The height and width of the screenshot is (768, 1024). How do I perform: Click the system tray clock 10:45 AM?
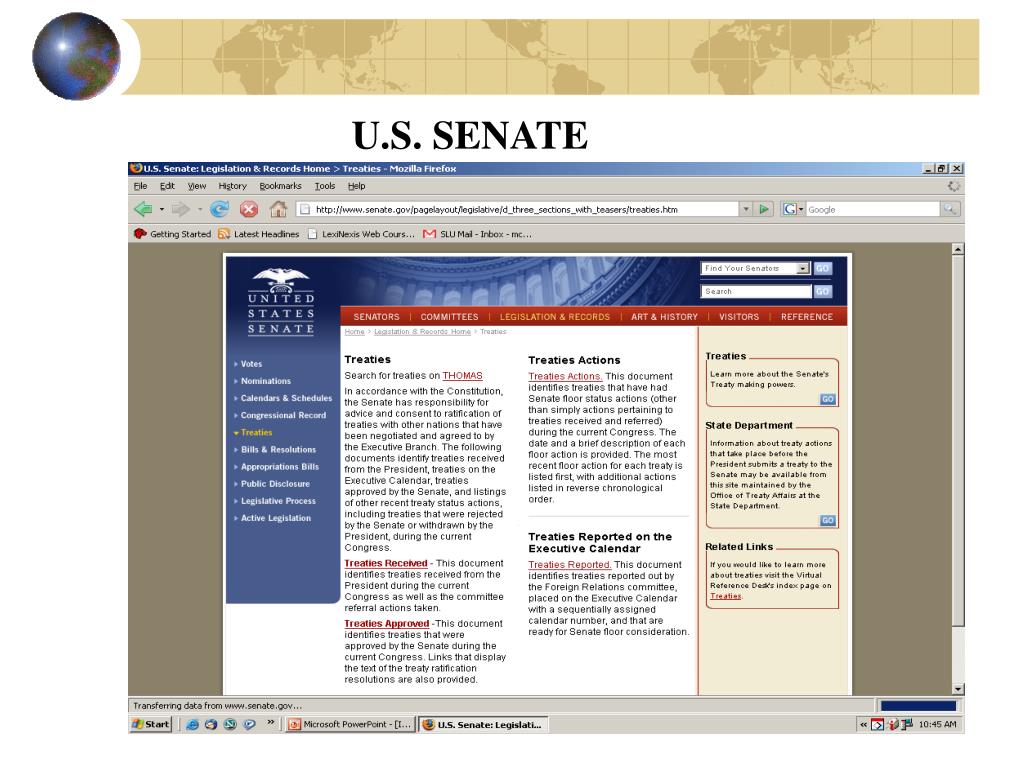937,724
